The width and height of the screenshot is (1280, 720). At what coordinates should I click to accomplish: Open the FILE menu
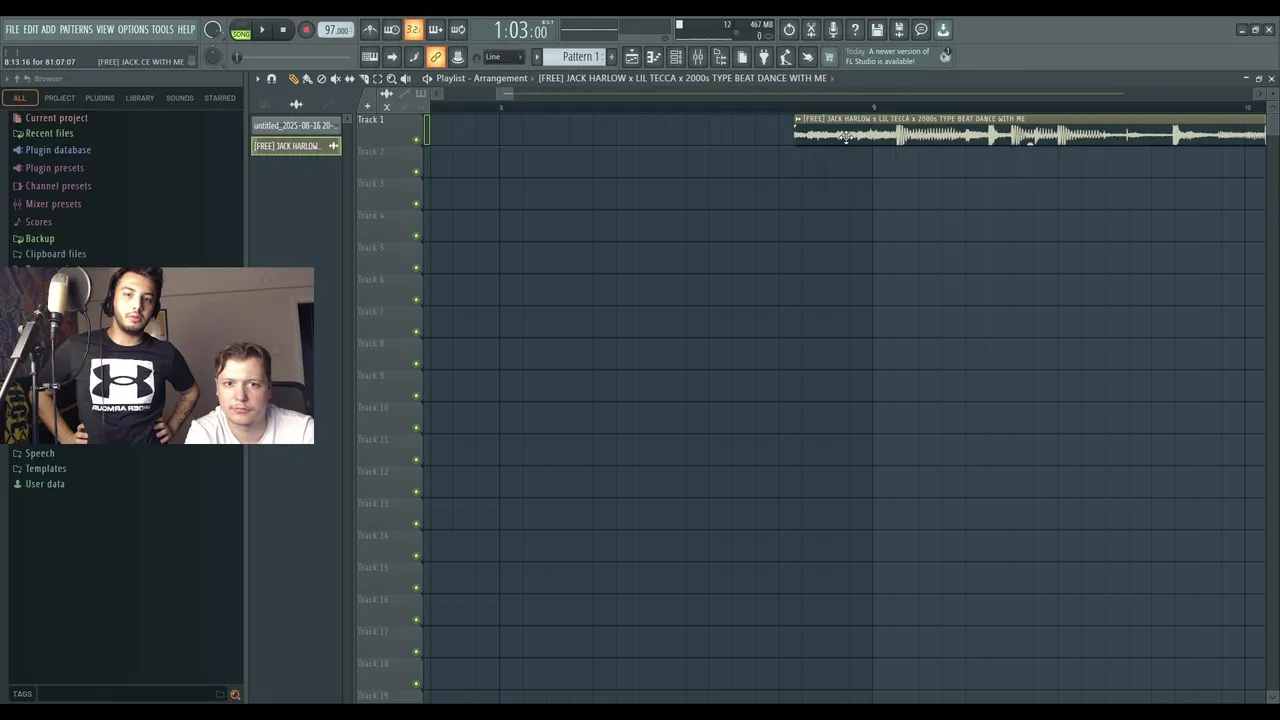[12, 30]
